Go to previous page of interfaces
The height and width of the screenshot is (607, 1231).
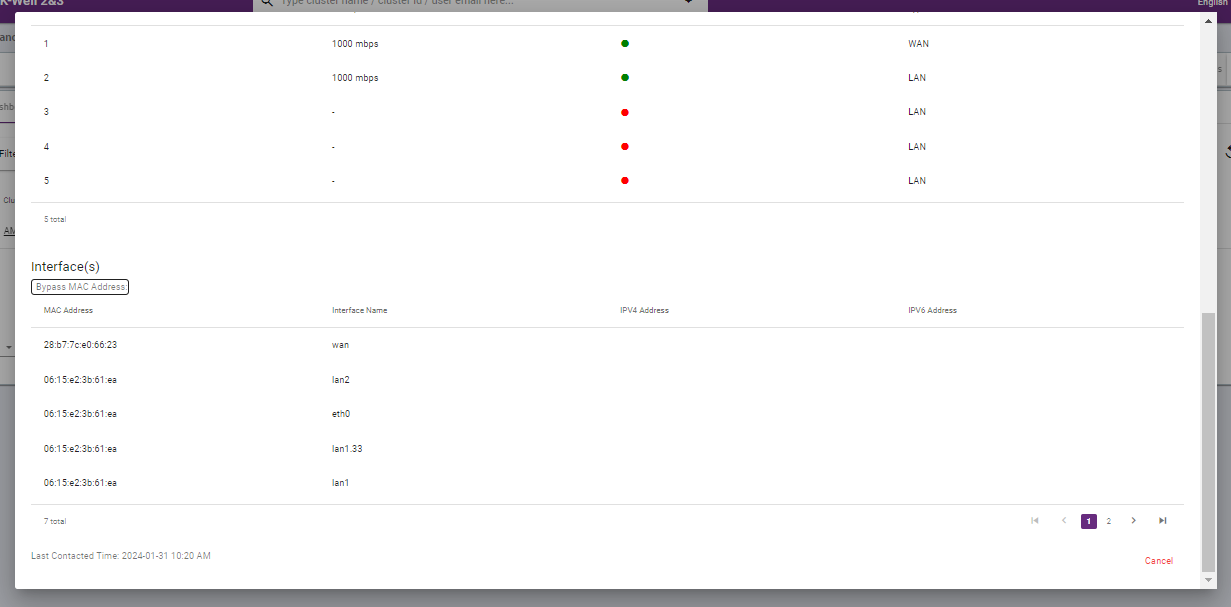tap(1064, 520)
